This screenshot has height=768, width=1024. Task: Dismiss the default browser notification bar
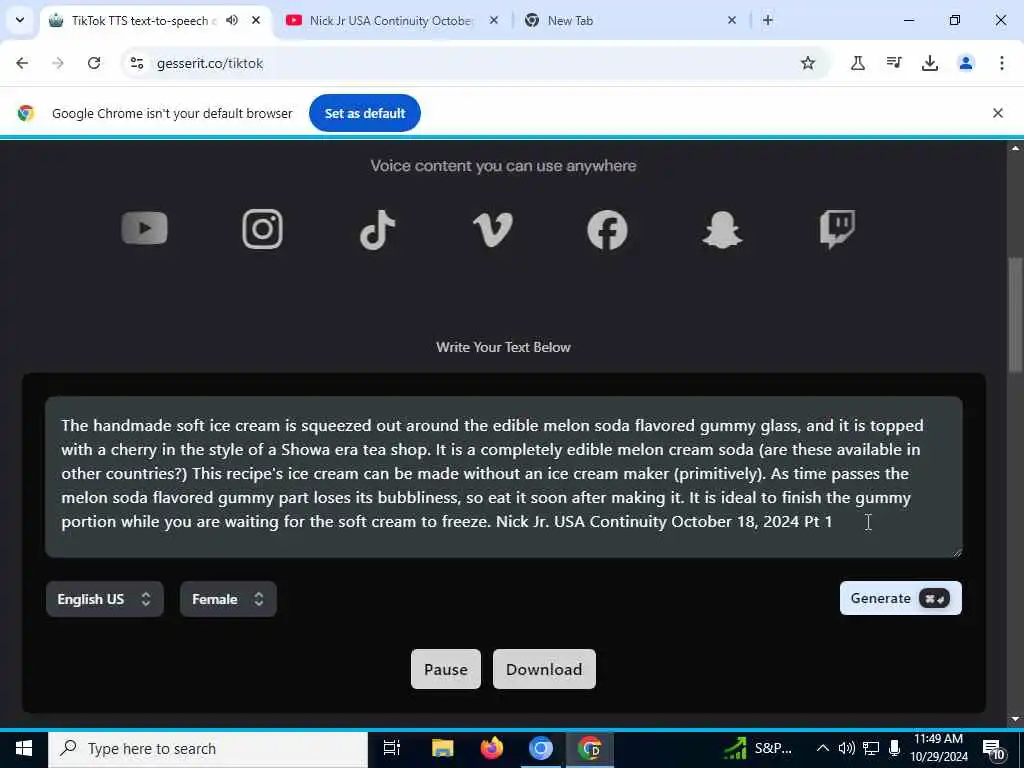tap(997, 113)
